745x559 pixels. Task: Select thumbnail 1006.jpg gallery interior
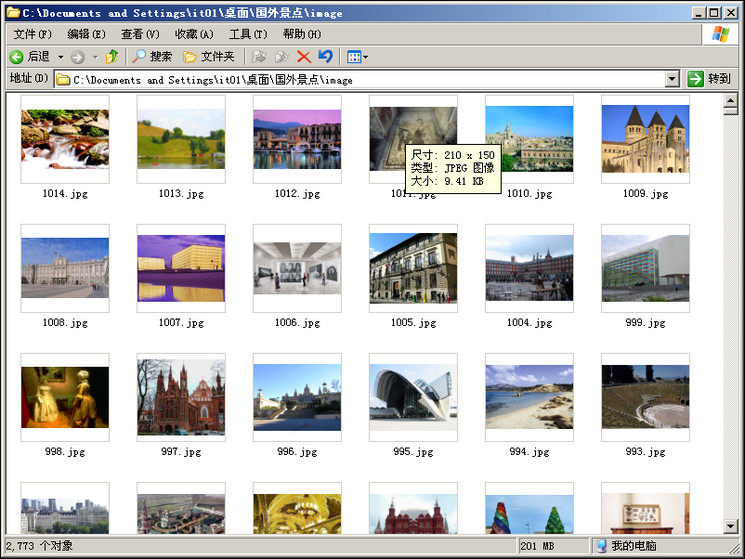(297, 268)
